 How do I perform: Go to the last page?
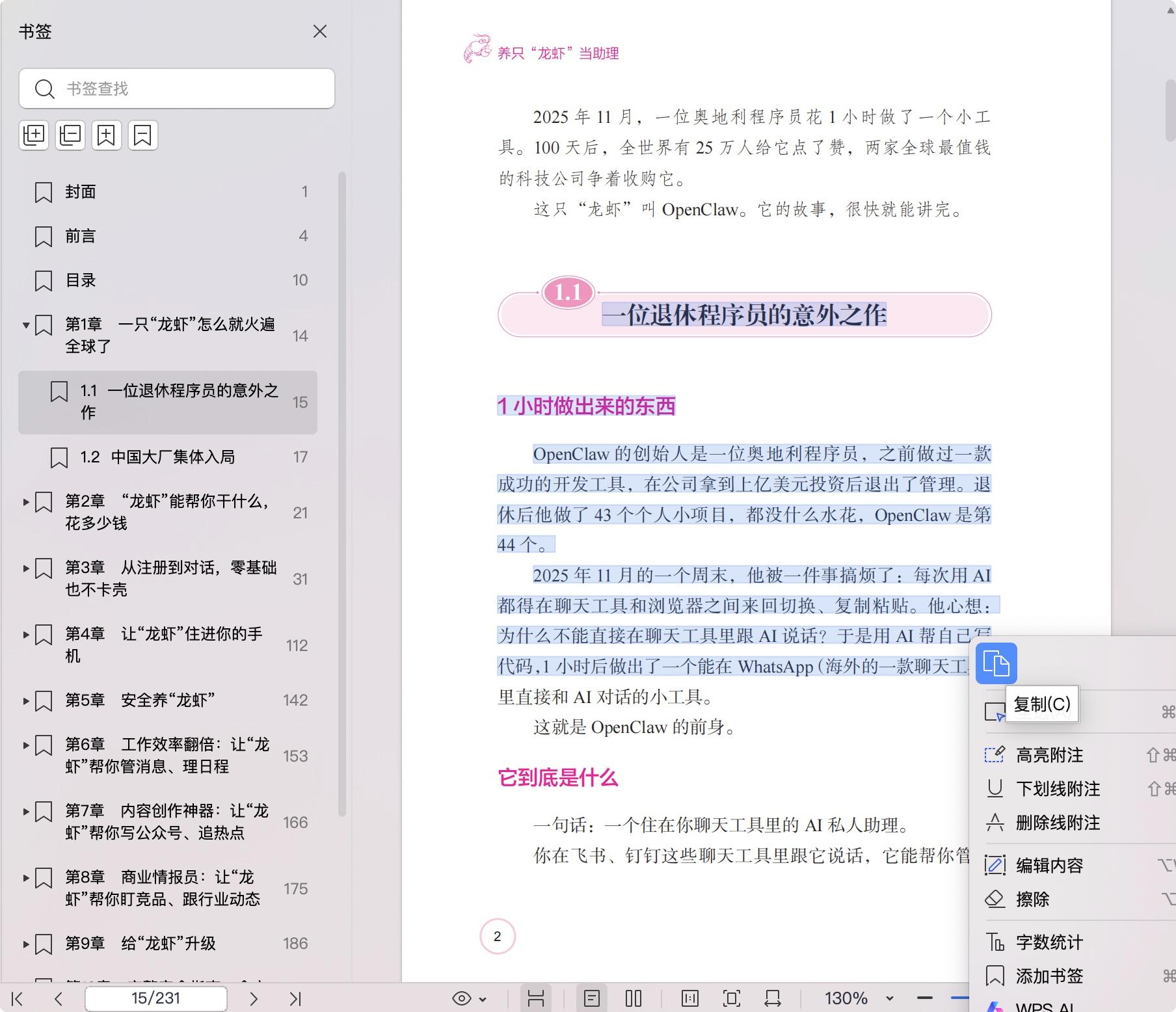(295, 998)
